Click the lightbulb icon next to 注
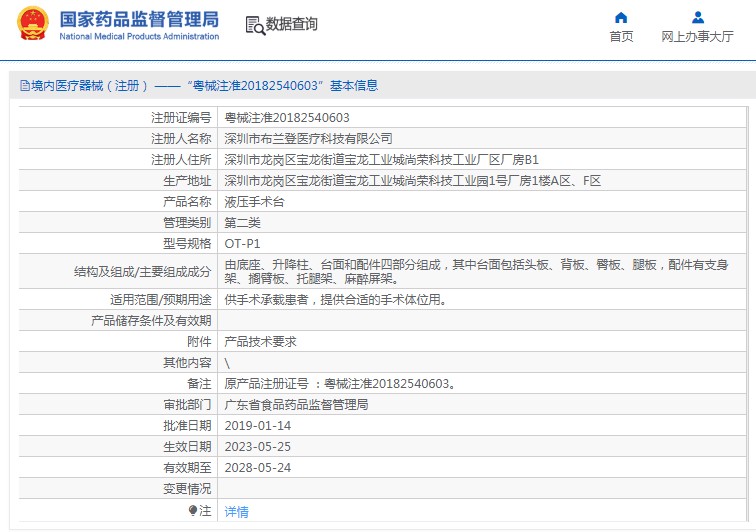This screenshot has width=756, height=532. pyautogui.click(x=193, y=510)
